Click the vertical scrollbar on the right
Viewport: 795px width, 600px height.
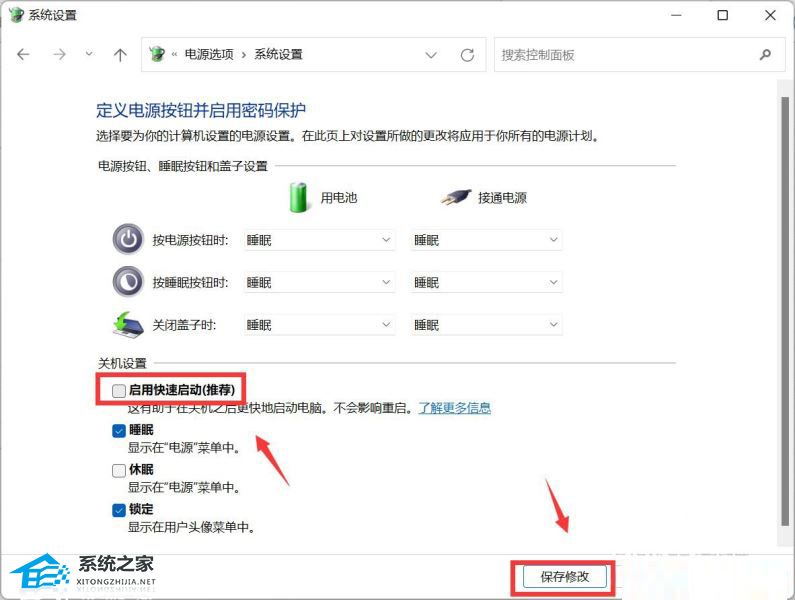[x=785, y=312]
